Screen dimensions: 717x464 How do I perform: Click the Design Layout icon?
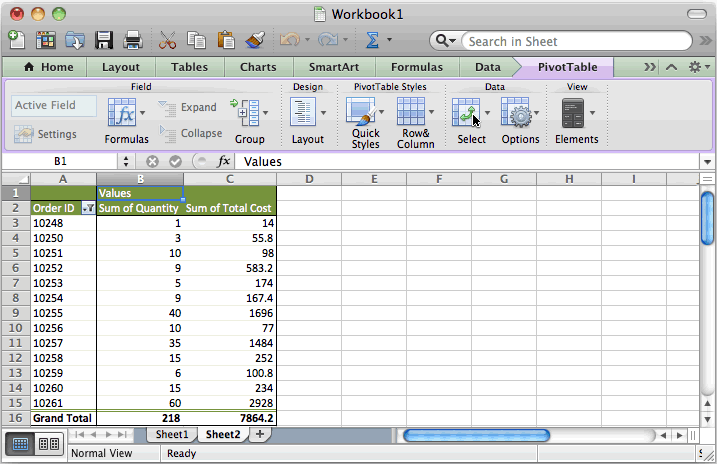tap(303, 112)
